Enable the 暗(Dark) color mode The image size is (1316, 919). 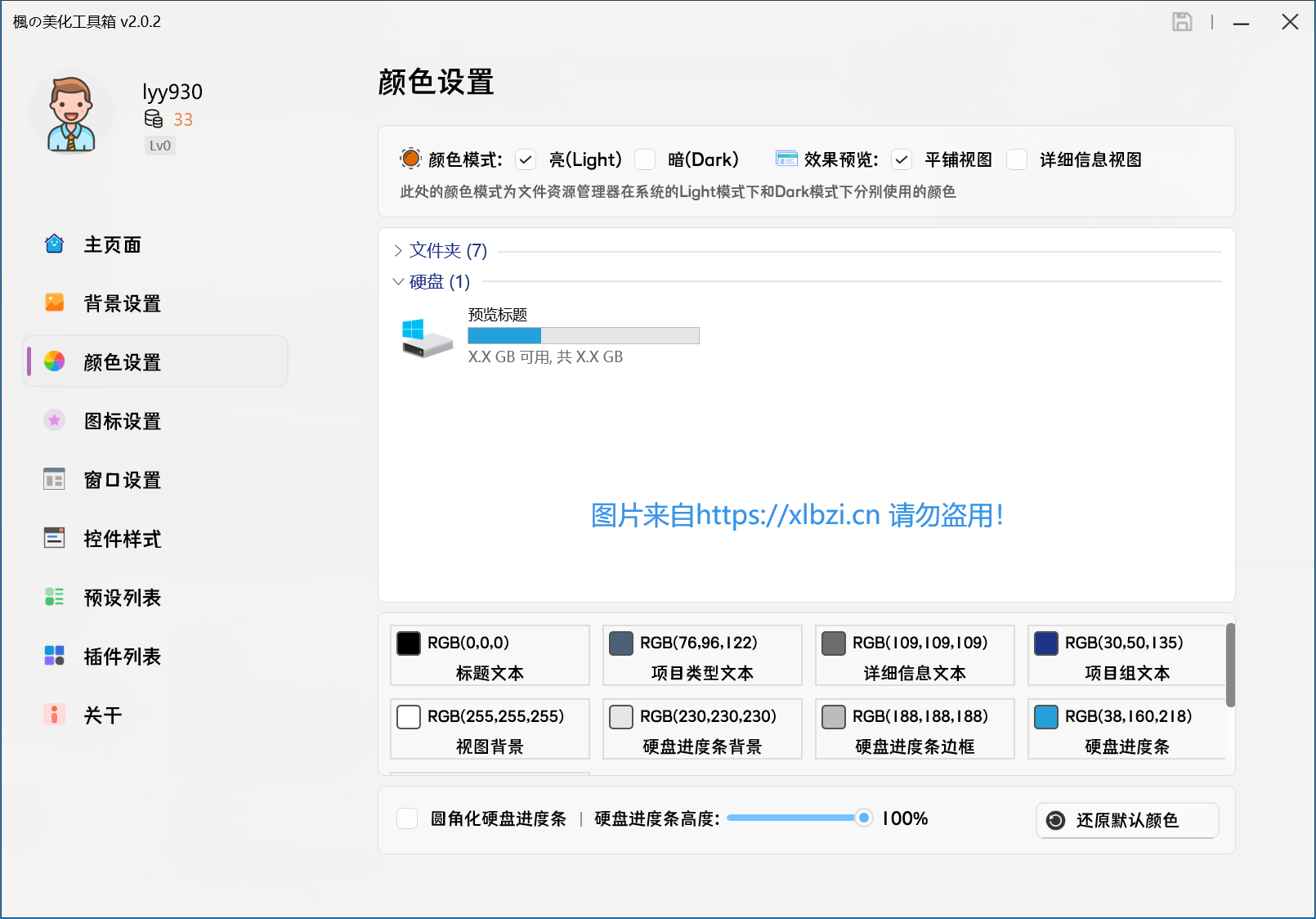pyautogui.click(x=645, y=159)
